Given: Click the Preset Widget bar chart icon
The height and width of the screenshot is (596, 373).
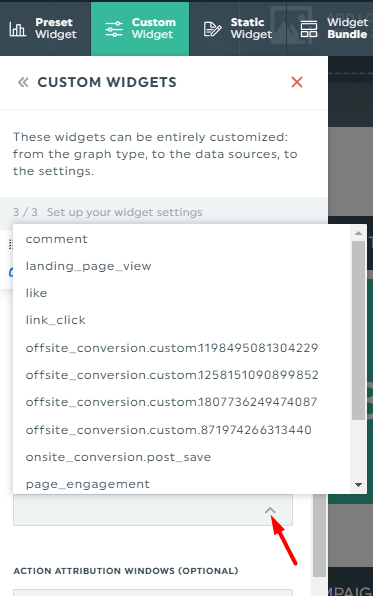Looking at the screenshot, I should (x=17, y=29).
